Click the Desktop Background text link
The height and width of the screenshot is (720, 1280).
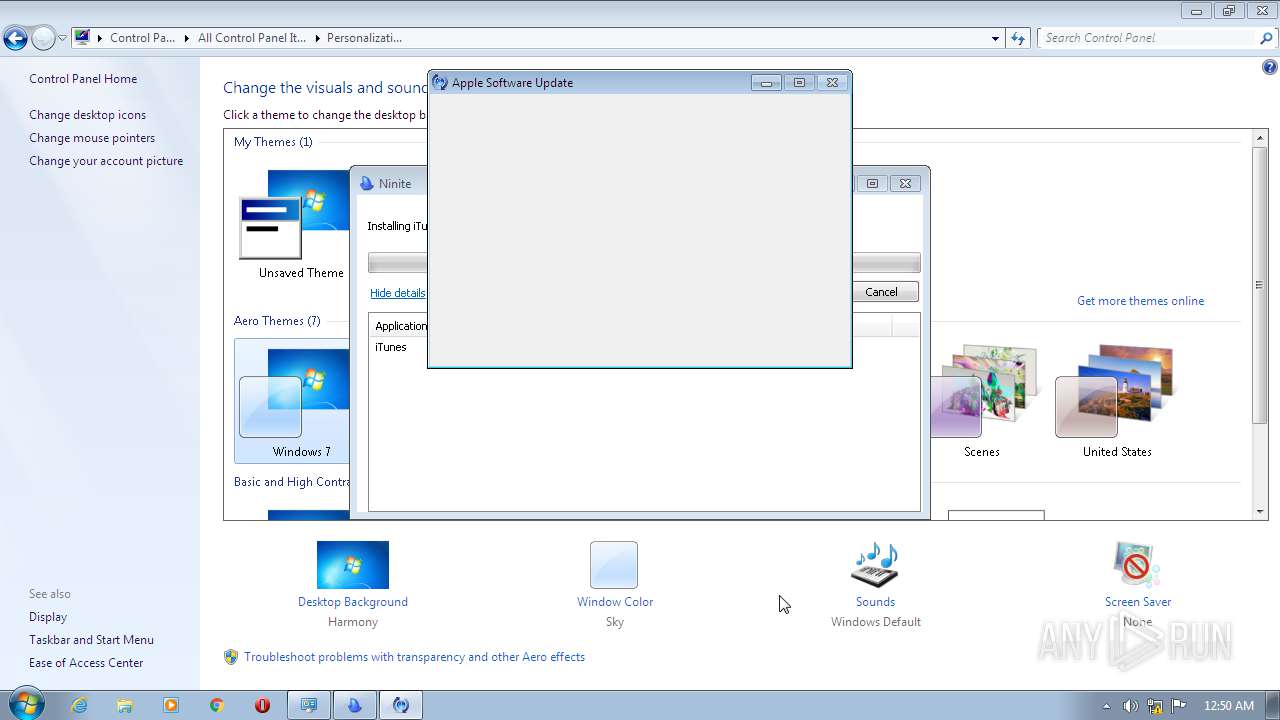tap(353, 602)
